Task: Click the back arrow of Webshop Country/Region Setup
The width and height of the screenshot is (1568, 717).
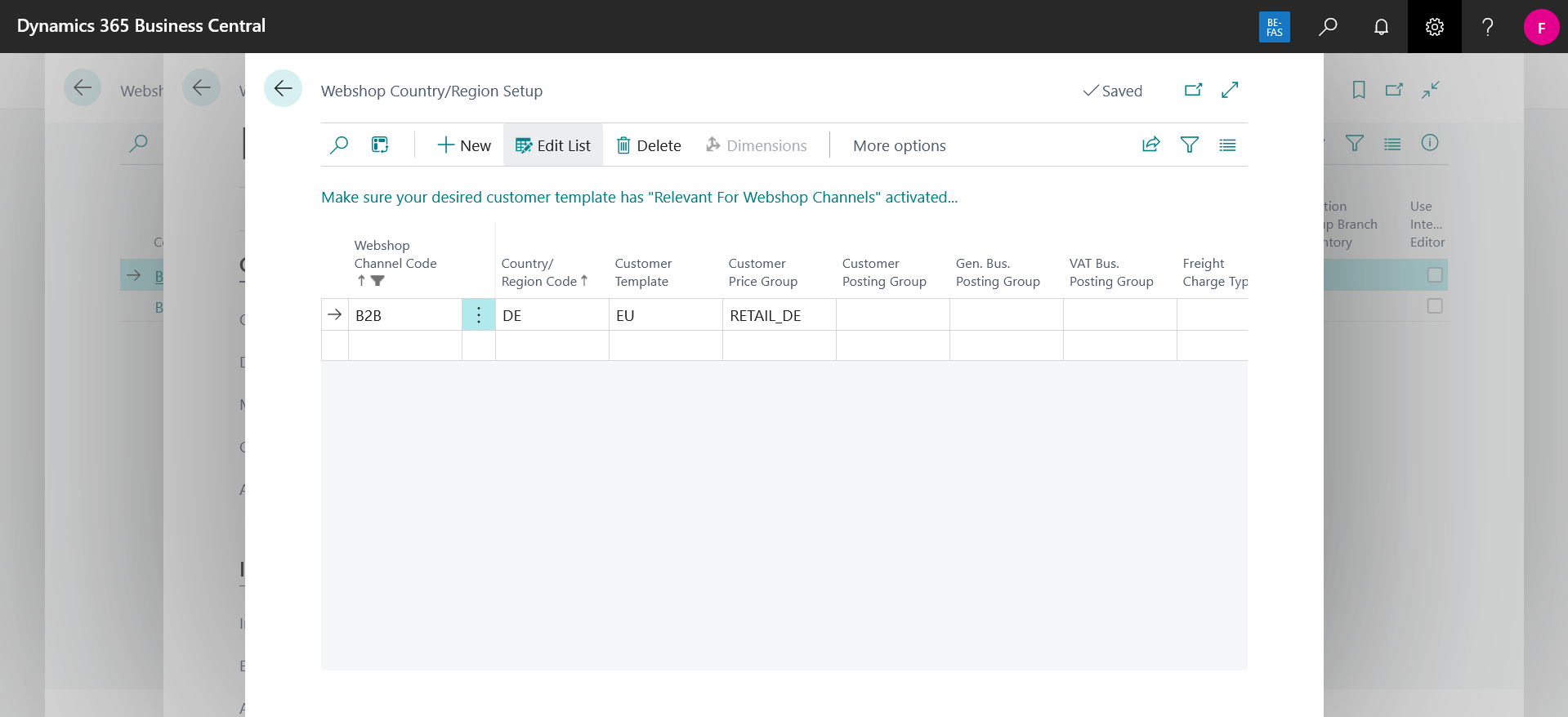Action: tap(283, 88)
